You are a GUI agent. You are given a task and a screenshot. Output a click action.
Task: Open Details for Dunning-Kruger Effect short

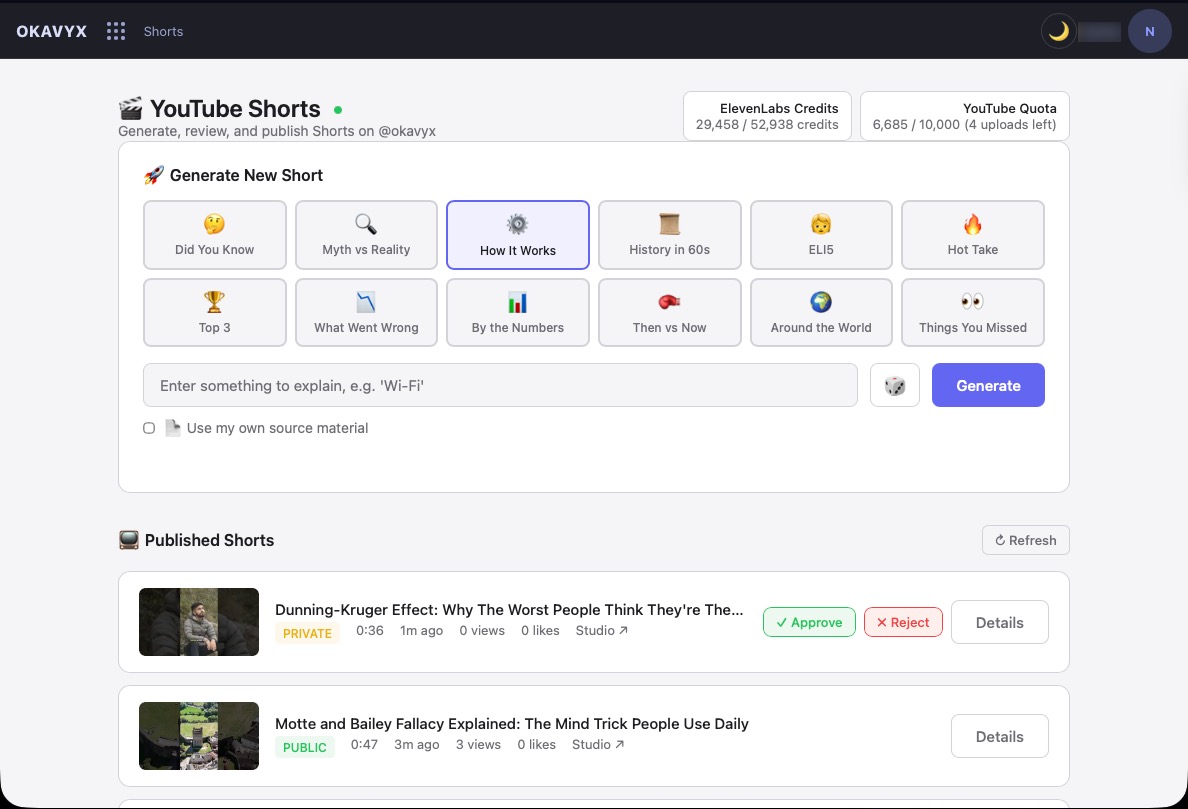[999, 622]
